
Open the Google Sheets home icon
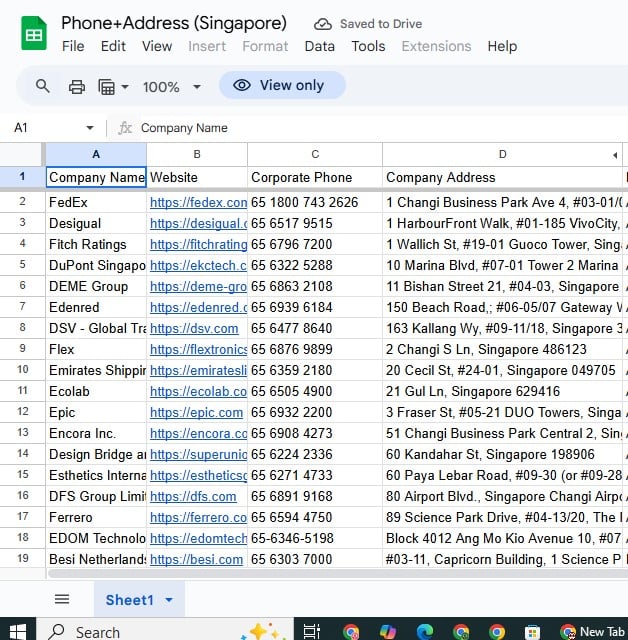pyautogui.click(x=34, y=33)
